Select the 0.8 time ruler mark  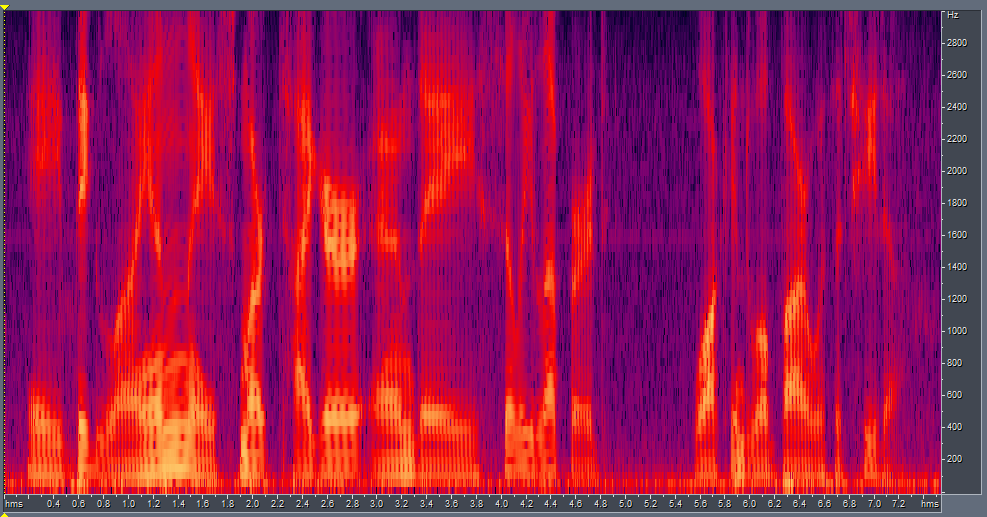pyautogui.click(x=104, y=504)
